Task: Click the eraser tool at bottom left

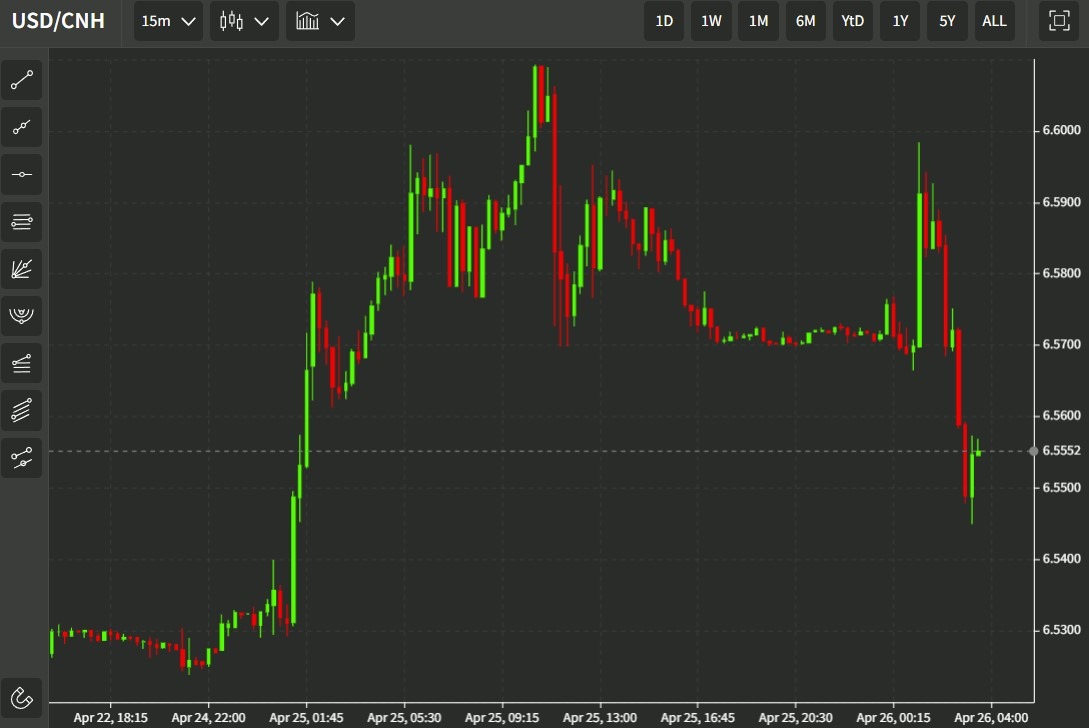Action: tap(22, 697)
